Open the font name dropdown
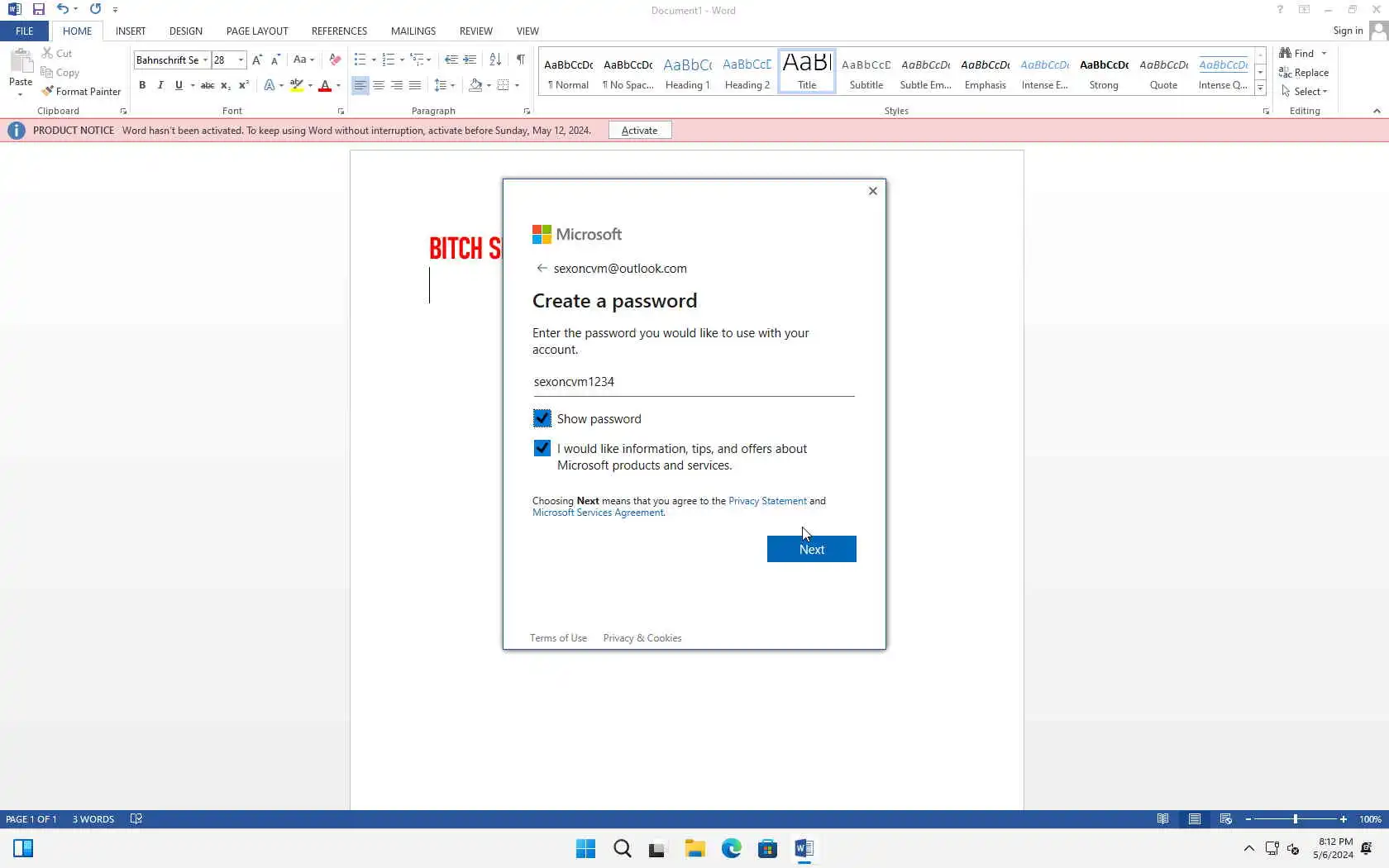1389x868 pixels. coord(205,60)
